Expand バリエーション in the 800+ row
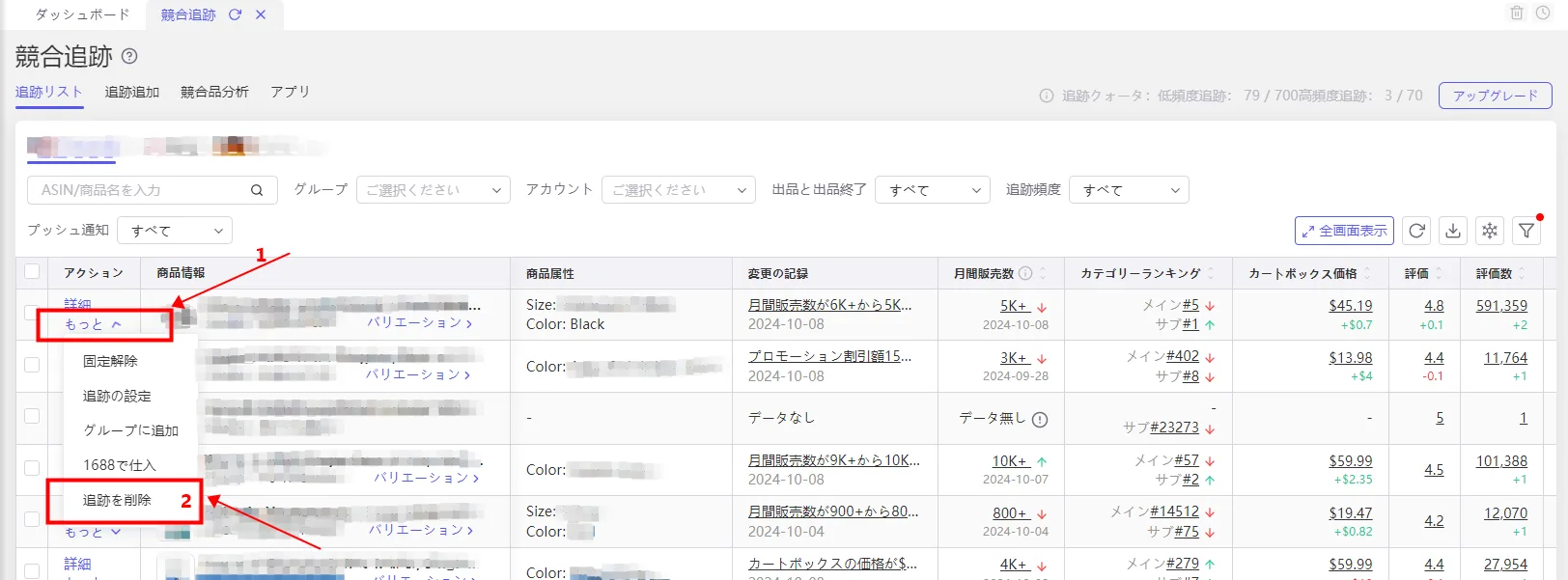Image resolution: width=1568 pixels, height=580 pixels. click(420, 530)
